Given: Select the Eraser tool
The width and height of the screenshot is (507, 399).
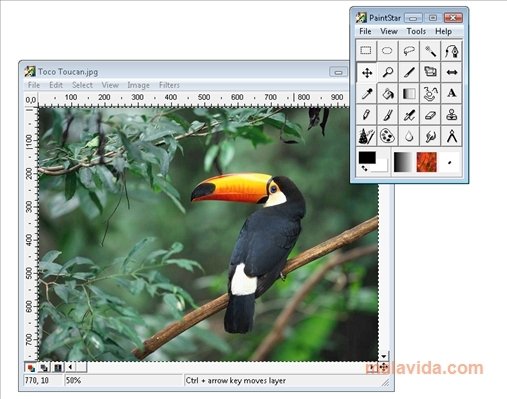Looking at the screenshot, I should 430,115.
